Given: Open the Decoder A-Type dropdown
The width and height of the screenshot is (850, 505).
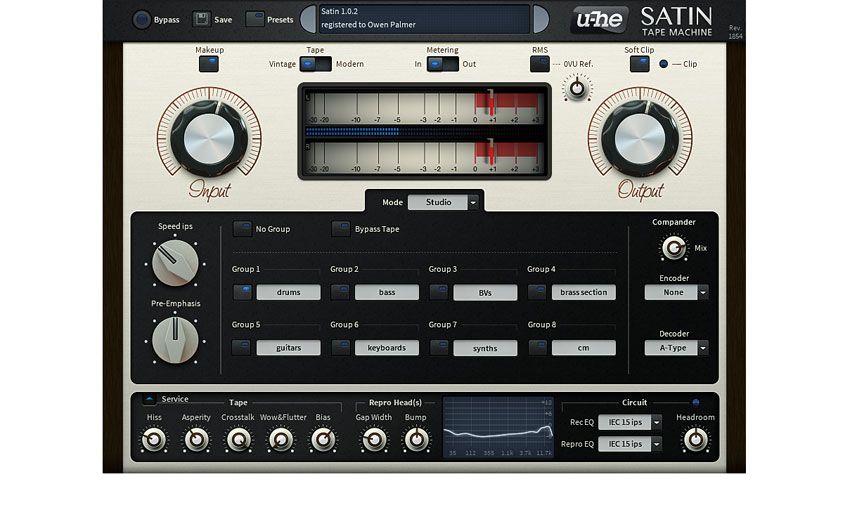Looking at the screenshot, I should (x=677, y=348).
